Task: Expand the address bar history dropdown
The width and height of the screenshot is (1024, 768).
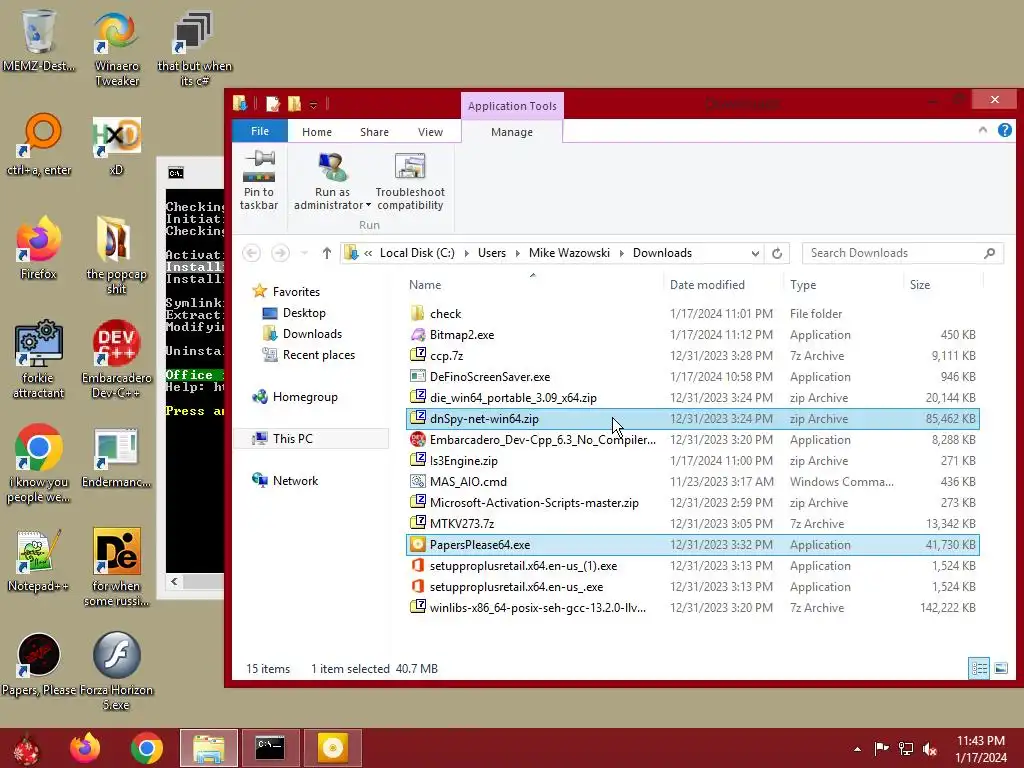Action: [x=755, y=253]
